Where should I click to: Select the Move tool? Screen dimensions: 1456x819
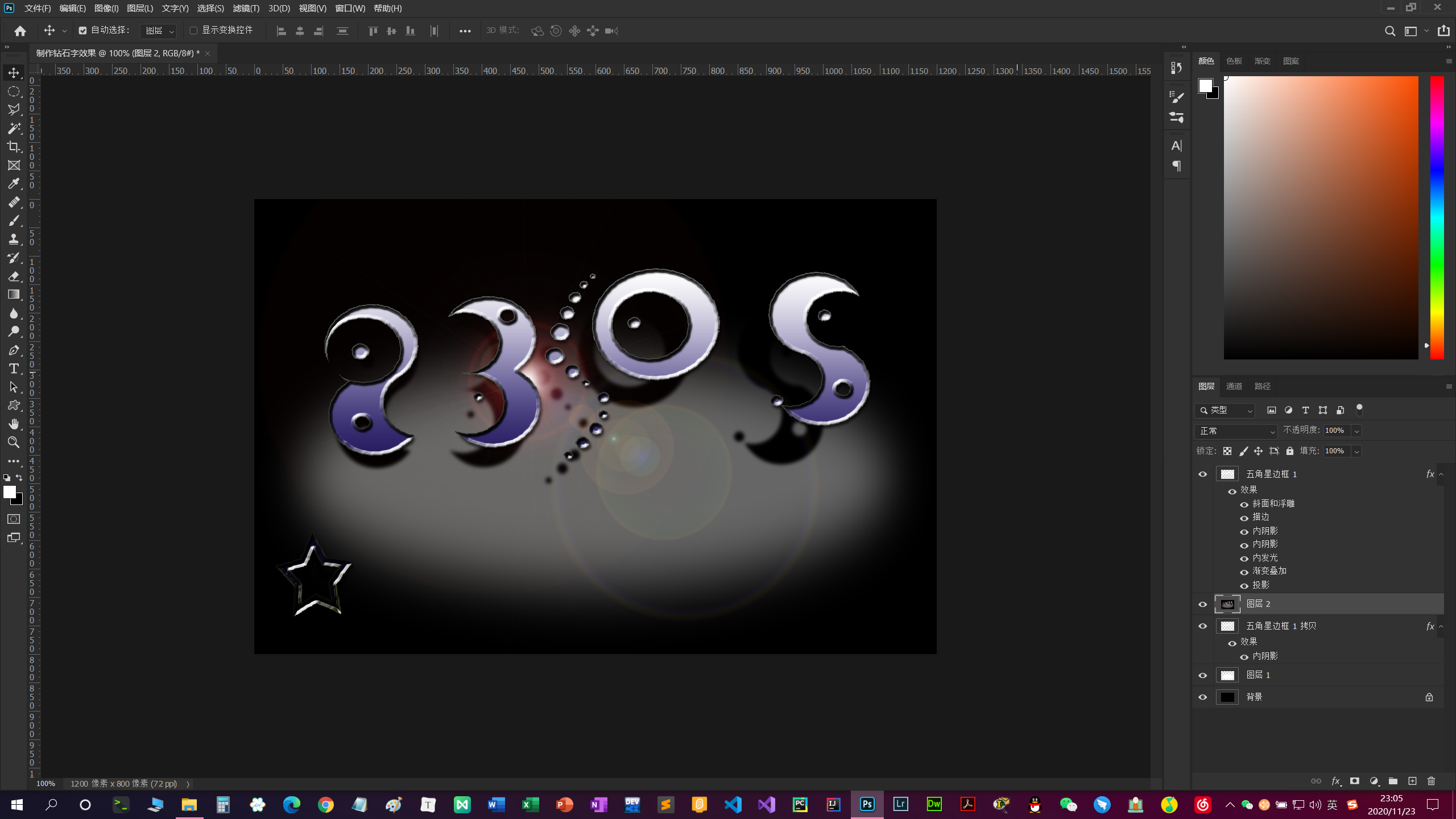click(x=14, y=73)
